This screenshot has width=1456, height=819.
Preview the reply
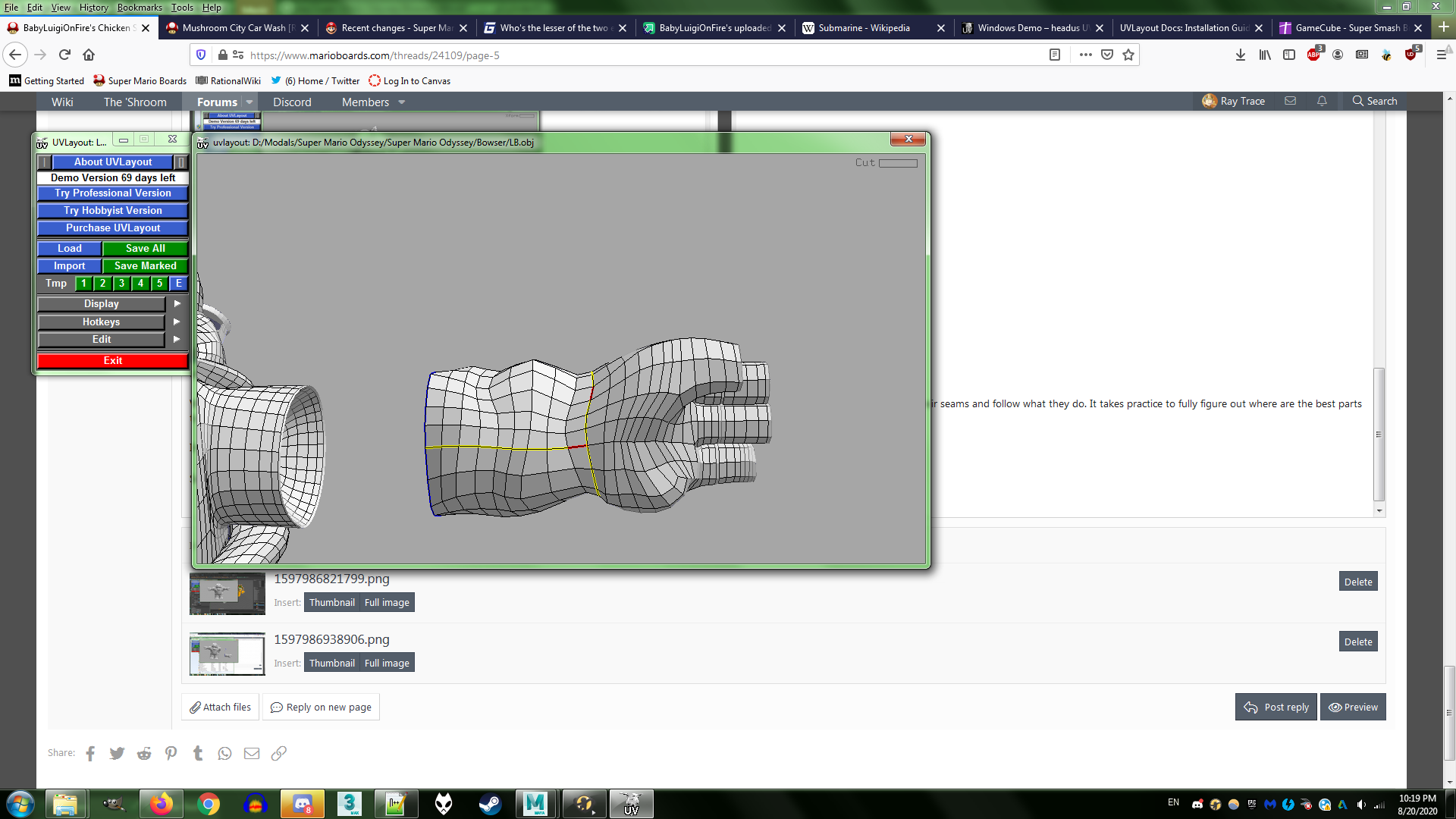tap(1353, 707)
